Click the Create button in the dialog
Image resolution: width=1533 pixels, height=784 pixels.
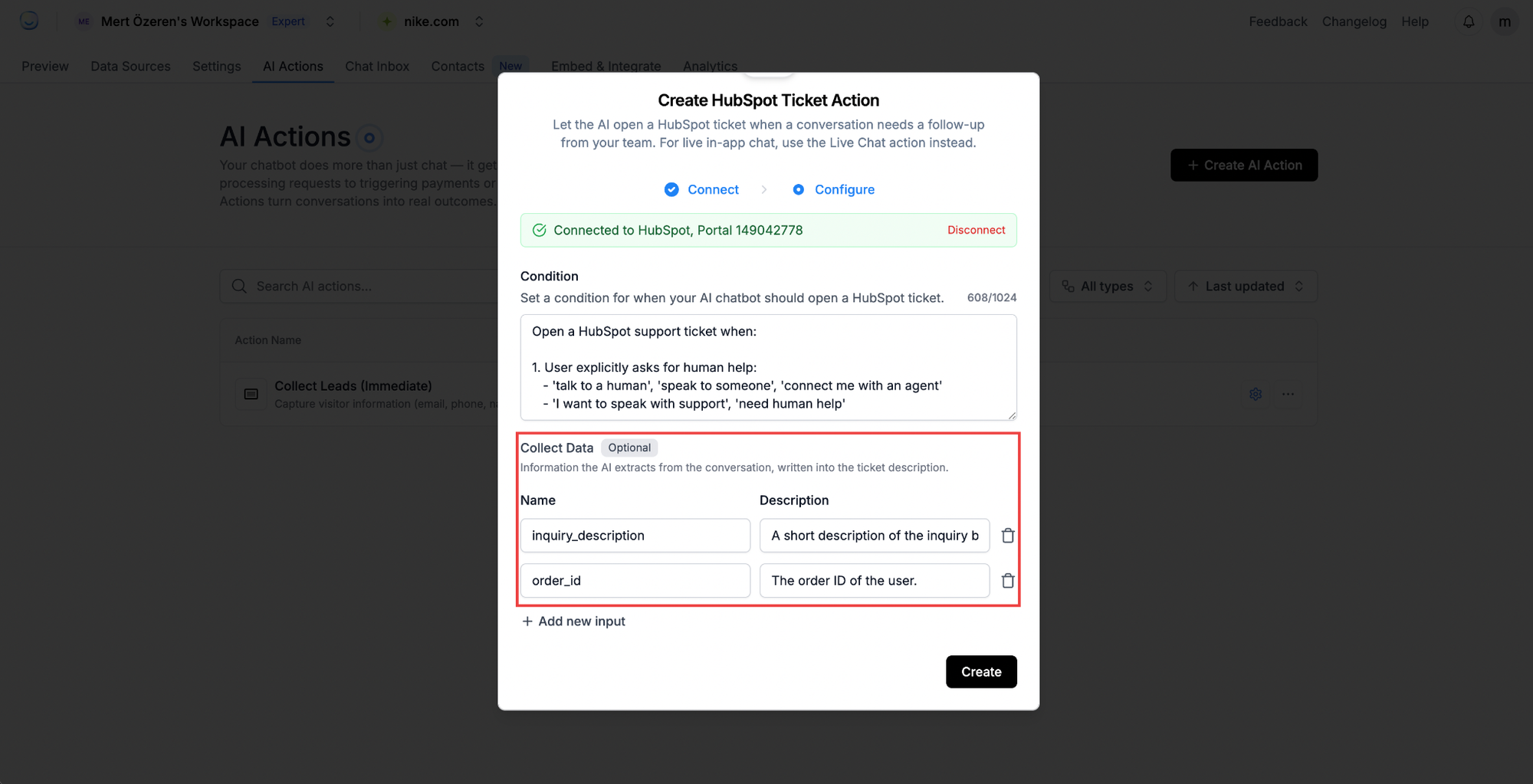click(981, 671)
